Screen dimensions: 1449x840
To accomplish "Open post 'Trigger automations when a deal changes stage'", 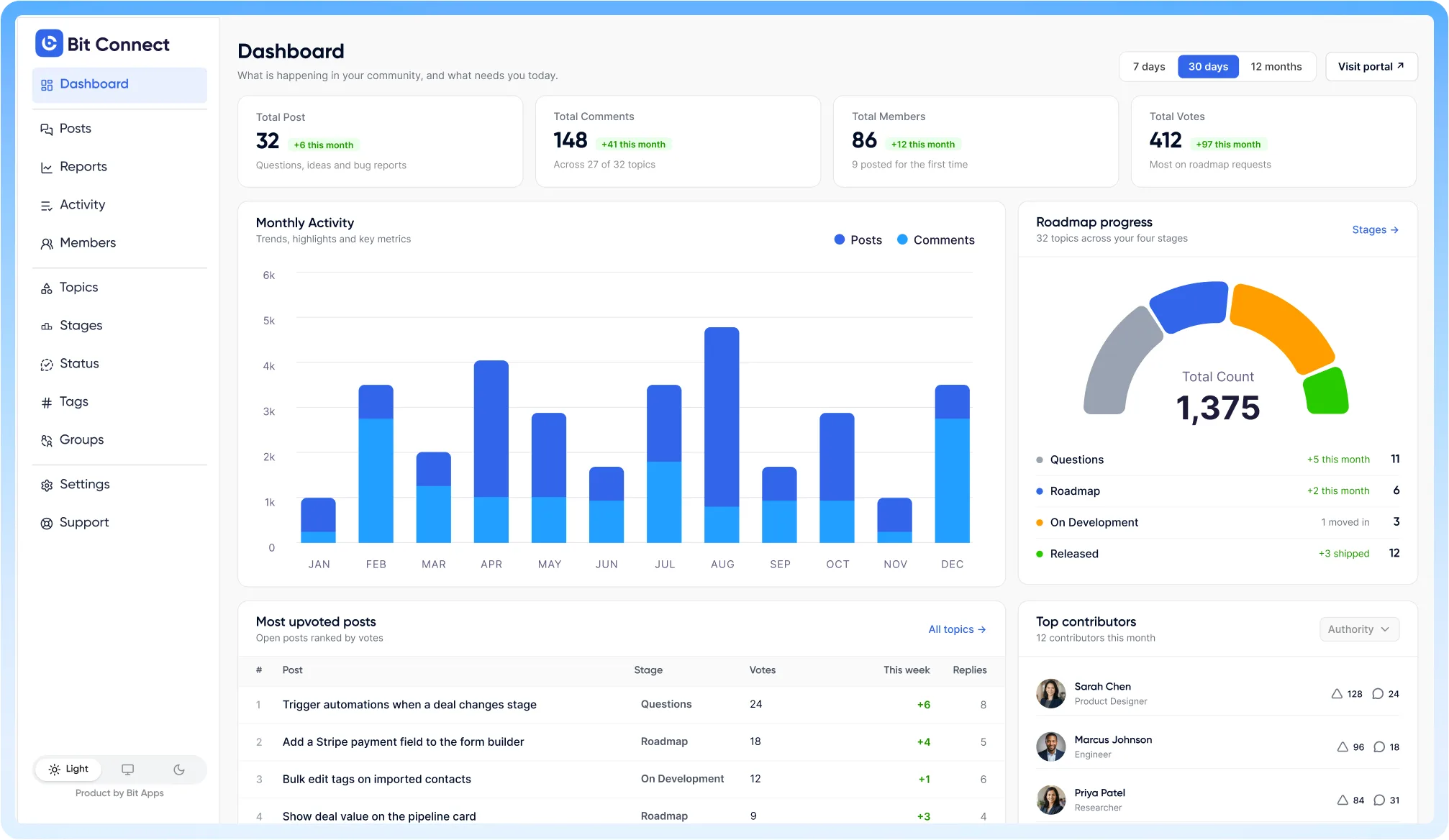I will pyautogui.click(x=409, y=705).
